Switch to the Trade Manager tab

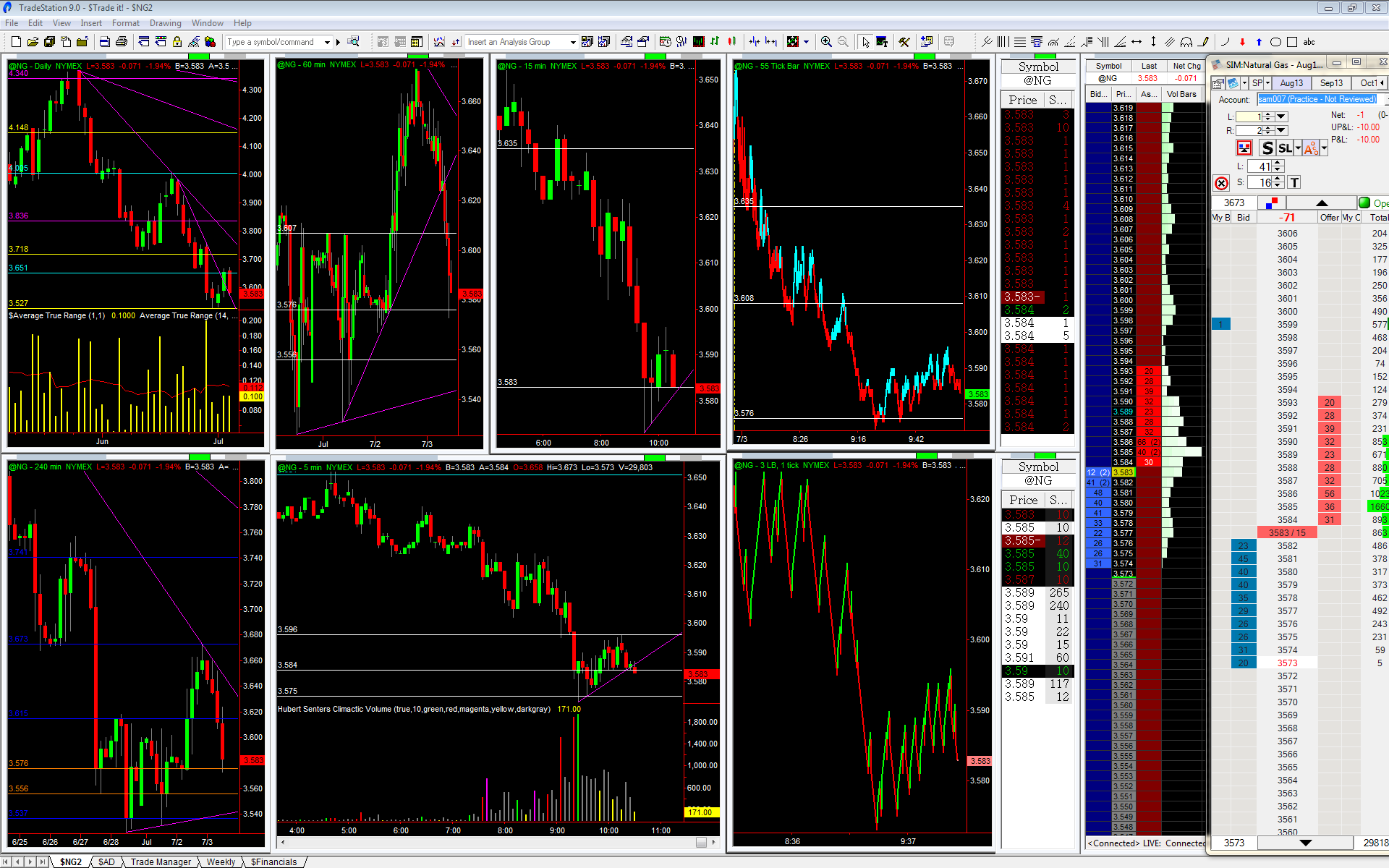pyautogui.click(x=161, y=861)
